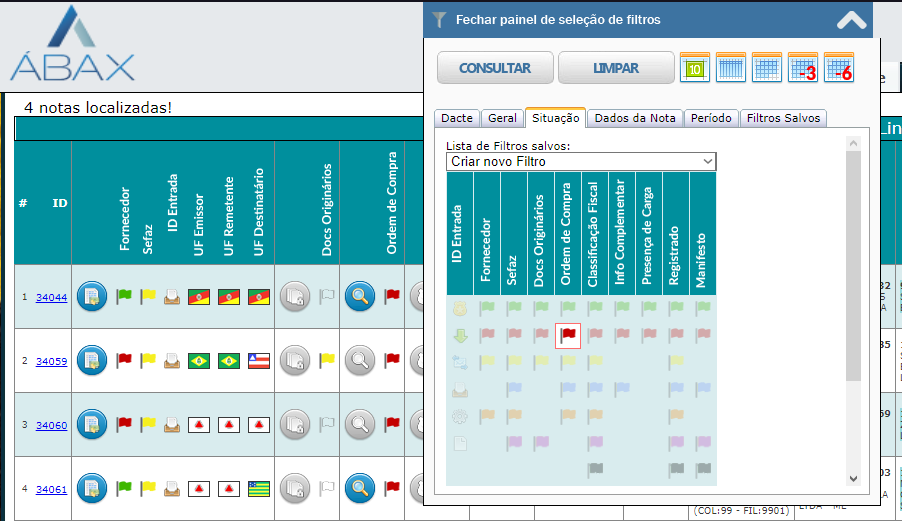Image resolution: width=902 pixels, height=521 pixels.
Task: Open the Filtros Salvos tab
Action: [x=783, y=118]
